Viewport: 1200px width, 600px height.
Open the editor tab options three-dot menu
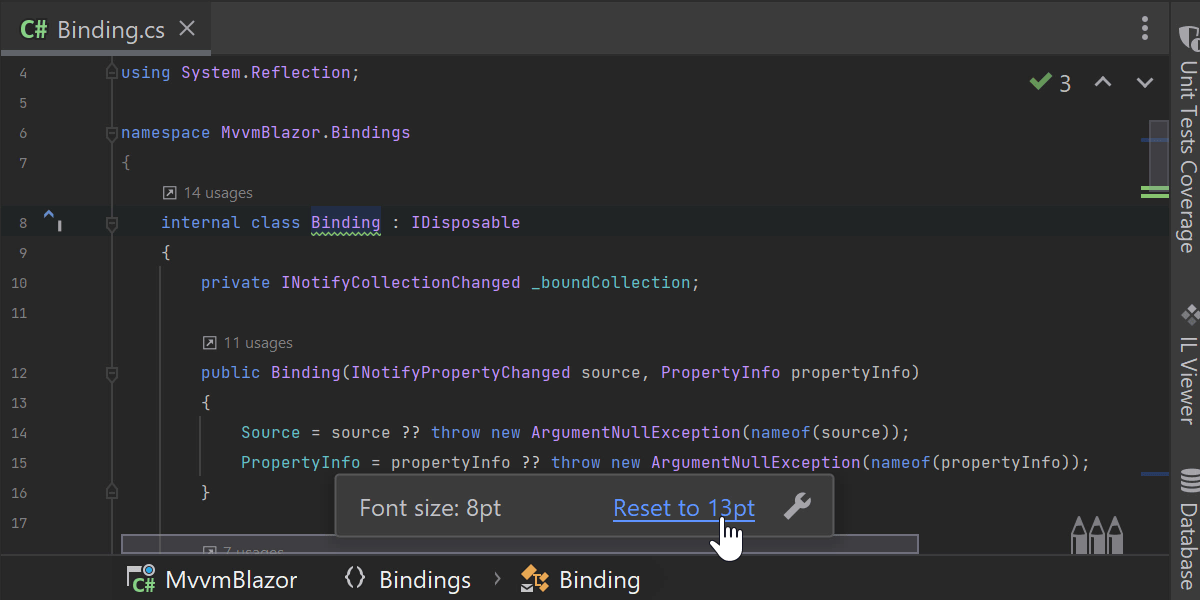coord(1145,28)
